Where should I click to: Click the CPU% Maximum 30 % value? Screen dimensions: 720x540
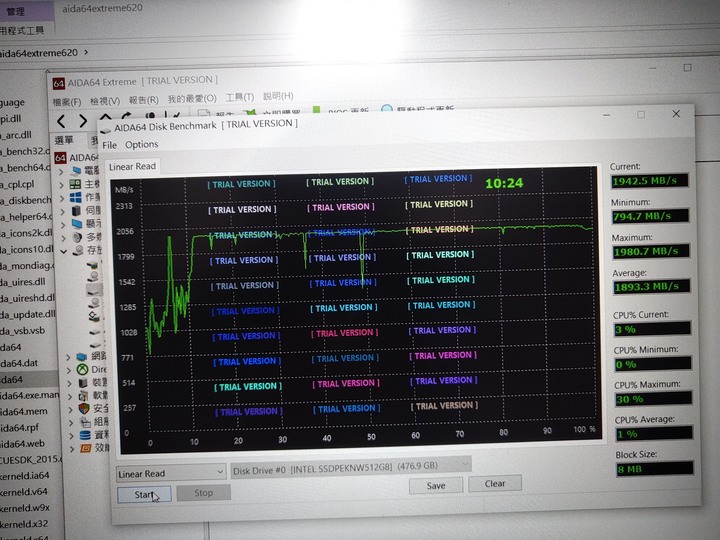pyautogui.click(x=654, y=399)
